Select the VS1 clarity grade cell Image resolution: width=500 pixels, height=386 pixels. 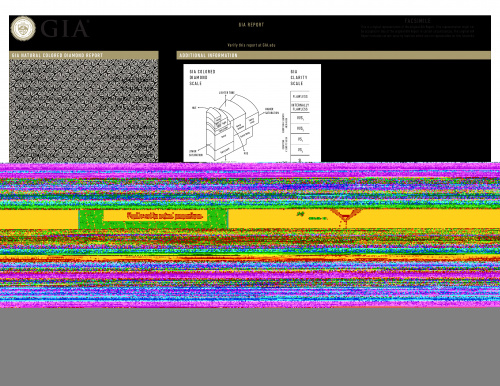click(300, 139)
